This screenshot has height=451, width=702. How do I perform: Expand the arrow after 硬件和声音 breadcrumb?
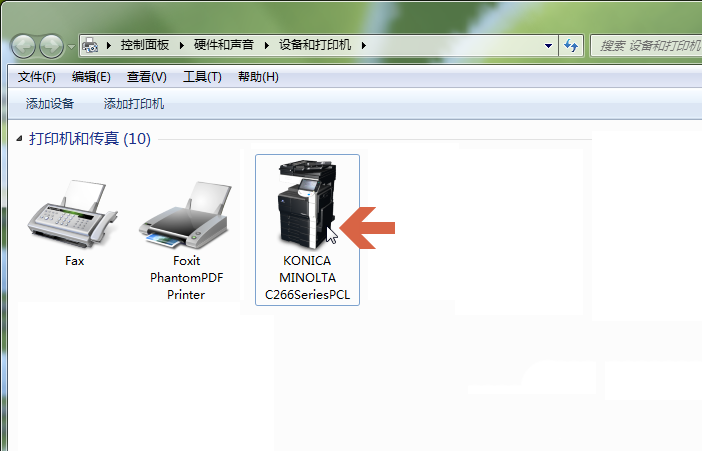tap(267, 45)
